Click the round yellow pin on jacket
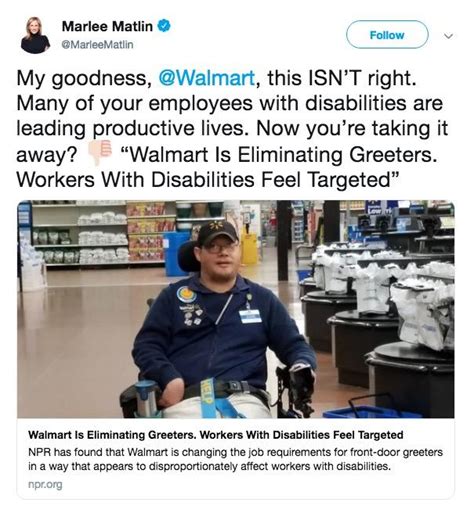 point(186,294)
